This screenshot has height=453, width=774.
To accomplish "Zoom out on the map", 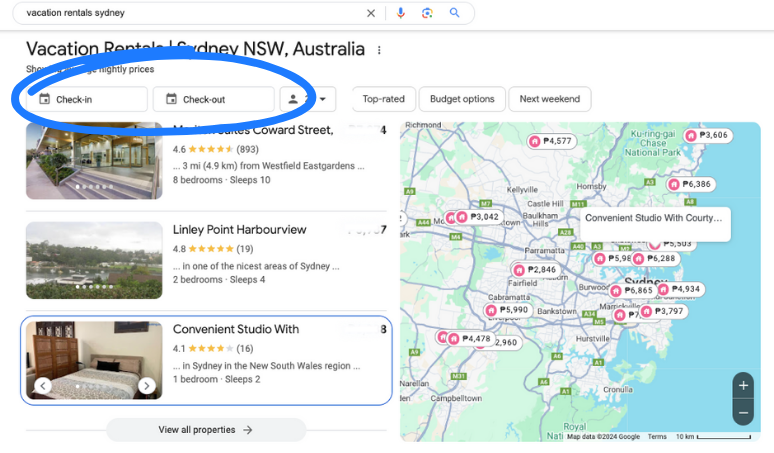I will (743, 411).
